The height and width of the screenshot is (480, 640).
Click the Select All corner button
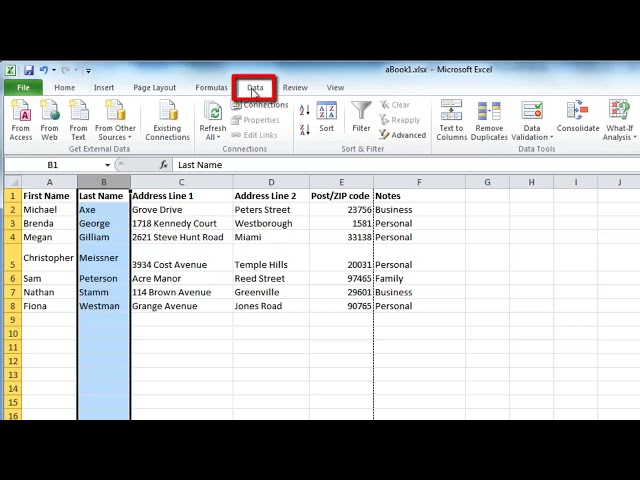tap(13, 182)
